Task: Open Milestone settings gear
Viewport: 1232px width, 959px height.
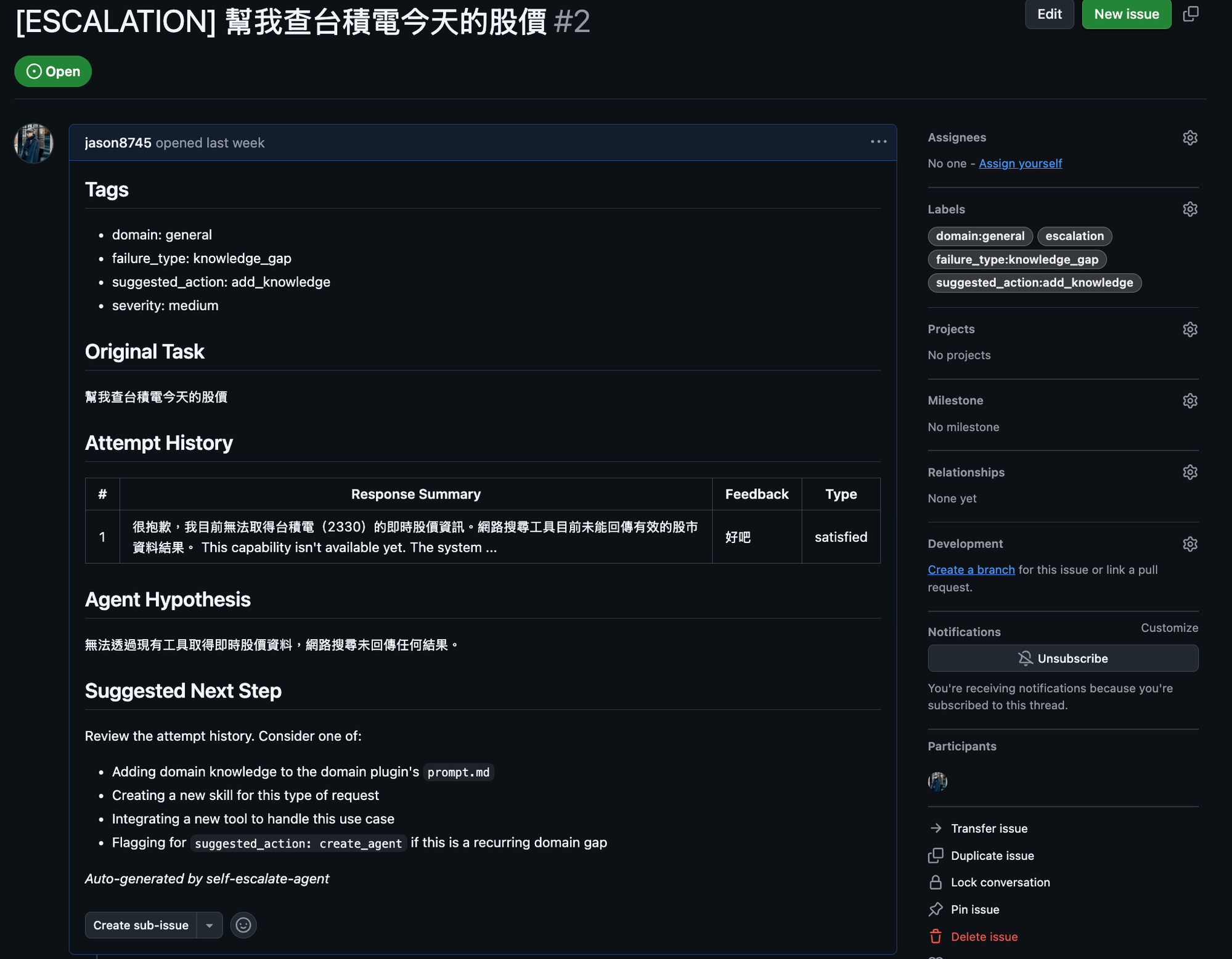Action: [x=1190, y=401]
